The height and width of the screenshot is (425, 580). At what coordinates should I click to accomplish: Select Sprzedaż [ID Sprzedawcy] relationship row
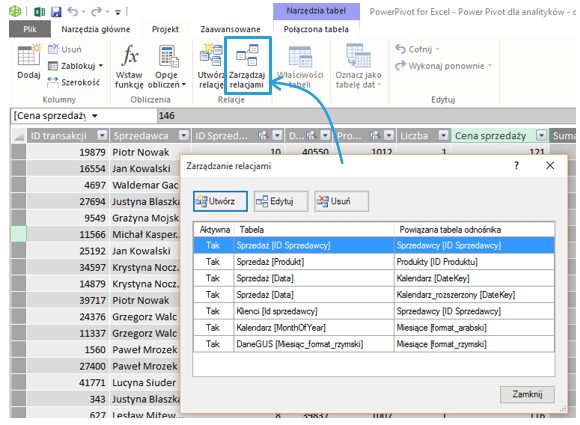point(374,245)
